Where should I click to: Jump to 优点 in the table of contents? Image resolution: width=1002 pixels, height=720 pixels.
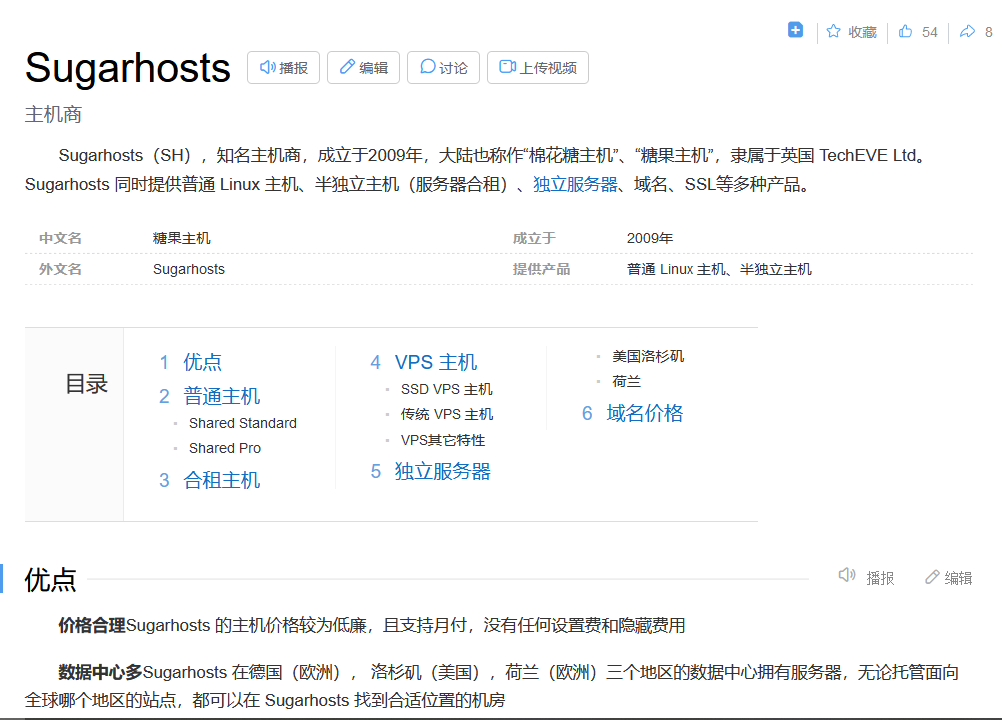tap(202, 362)
